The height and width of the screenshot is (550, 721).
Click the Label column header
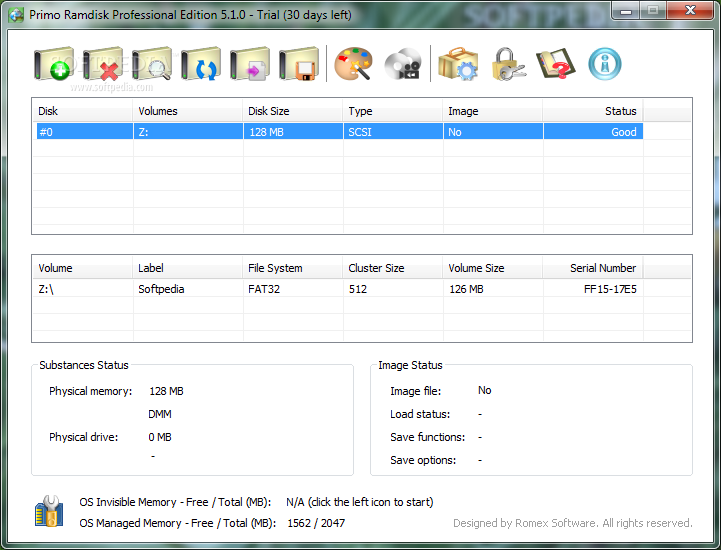[188, 268]
